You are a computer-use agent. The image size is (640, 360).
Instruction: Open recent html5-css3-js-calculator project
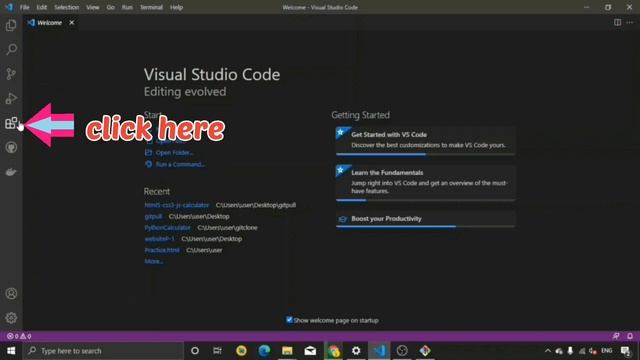[177, 205]
